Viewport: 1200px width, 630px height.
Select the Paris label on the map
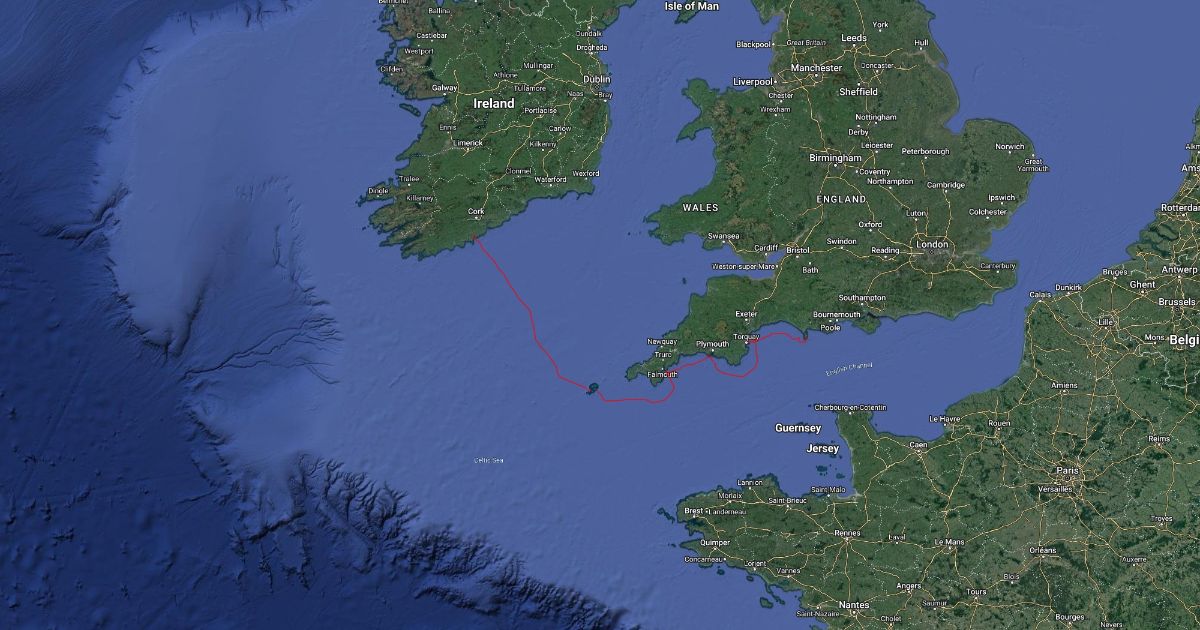tap(1068, 469)
